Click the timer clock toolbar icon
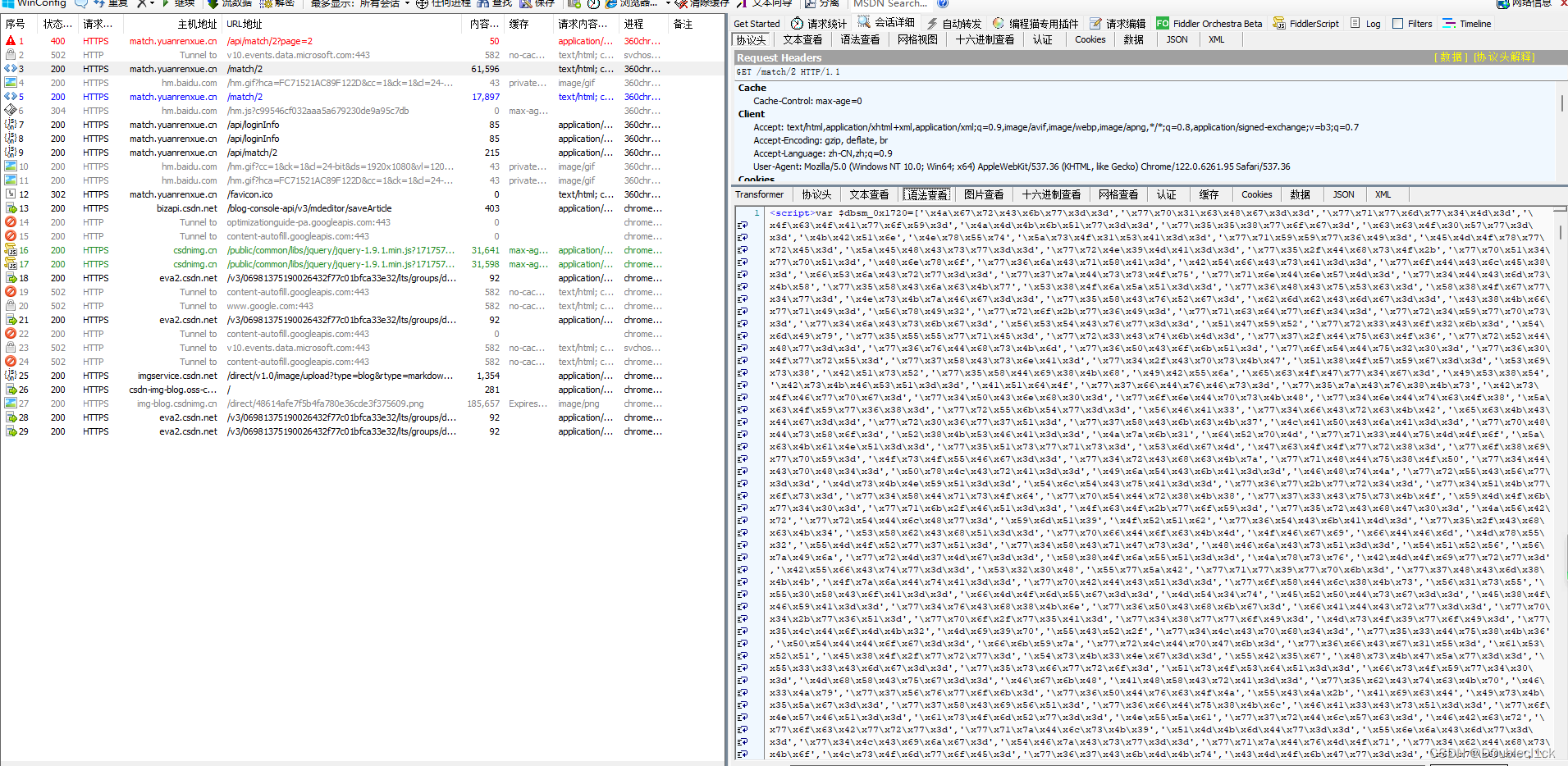 (593, 4)
